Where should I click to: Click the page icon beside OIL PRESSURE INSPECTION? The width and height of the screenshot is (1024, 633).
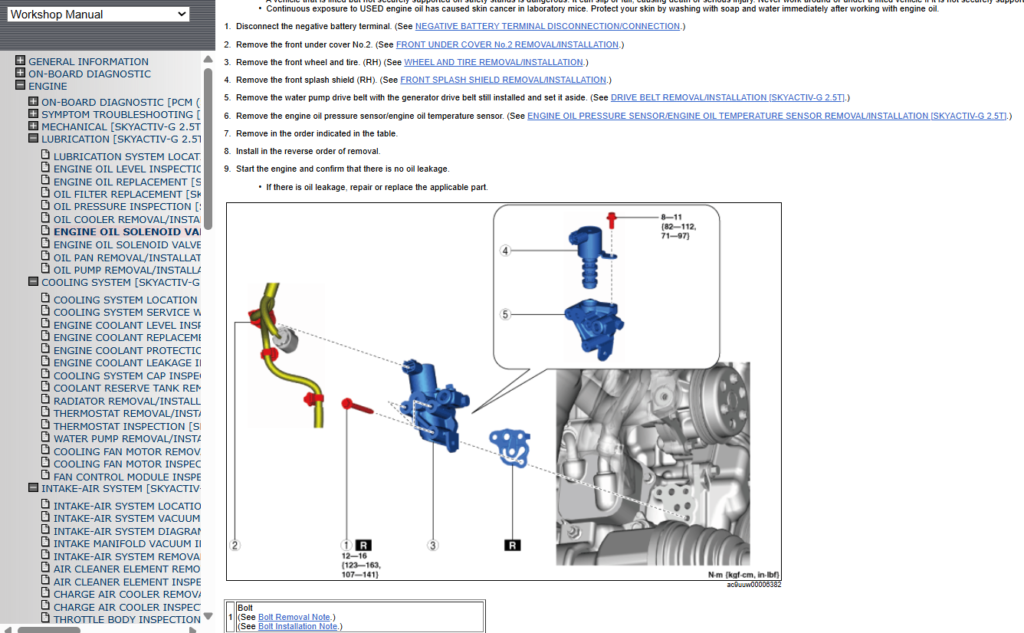click(45, 206)
